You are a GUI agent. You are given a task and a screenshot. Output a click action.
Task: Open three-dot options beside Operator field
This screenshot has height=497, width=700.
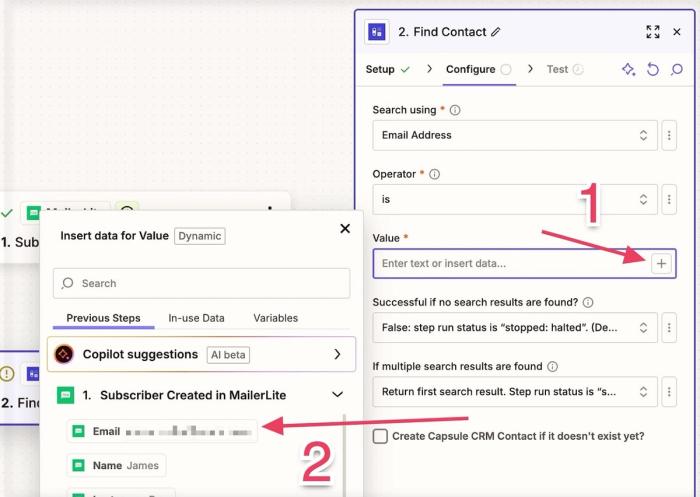point(669,199)
